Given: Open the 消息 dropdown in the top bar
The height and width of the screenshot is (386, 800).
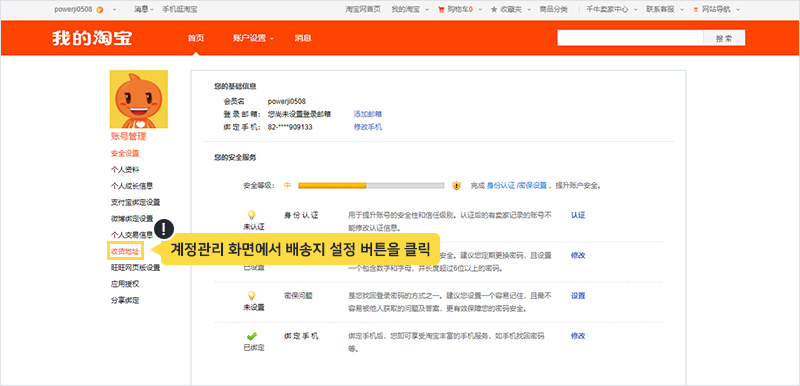Looking at the screenshot, I should click(x=144, y=9).
